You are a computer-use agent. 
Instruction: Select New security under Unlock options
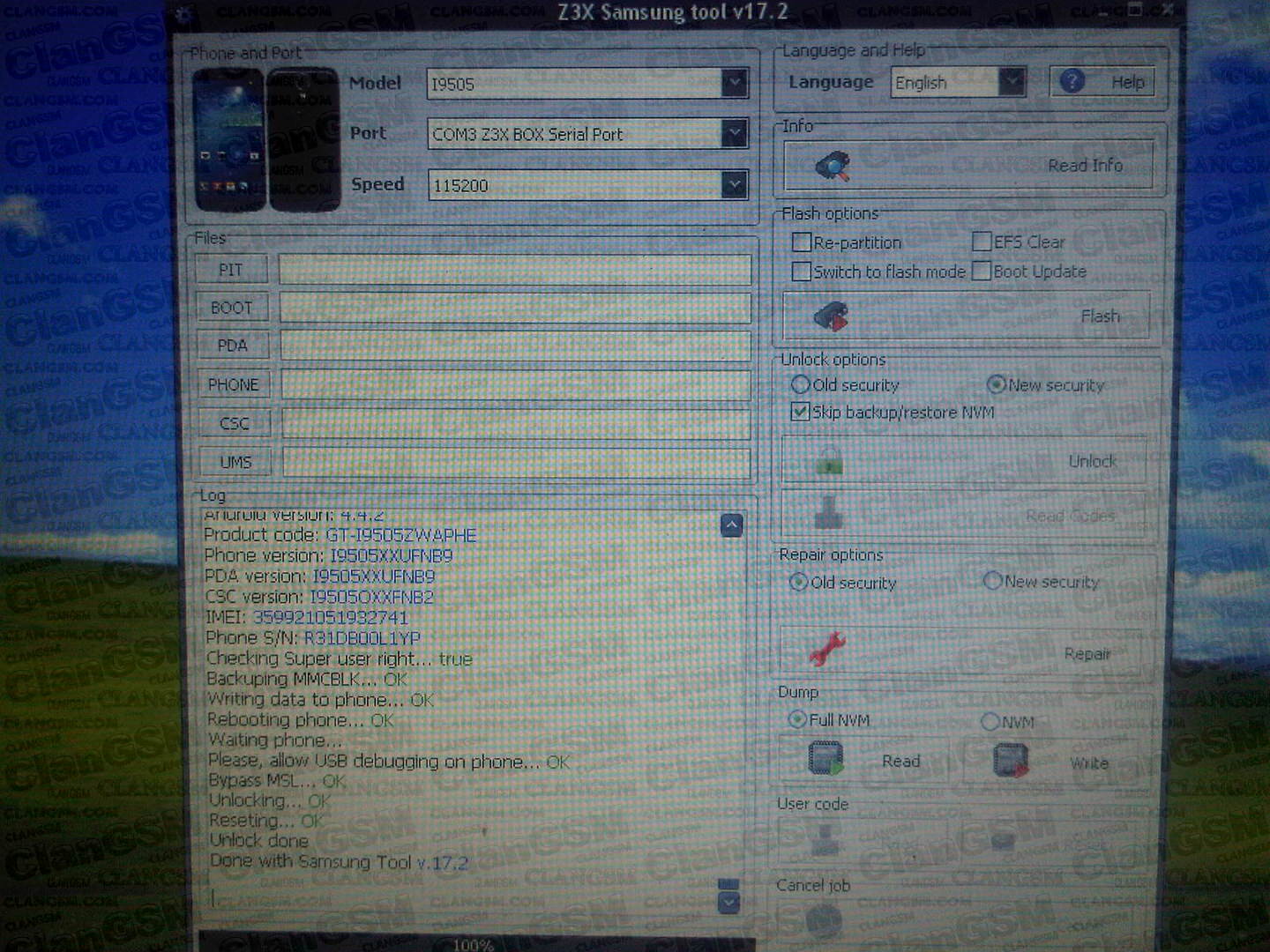(997, 384)
